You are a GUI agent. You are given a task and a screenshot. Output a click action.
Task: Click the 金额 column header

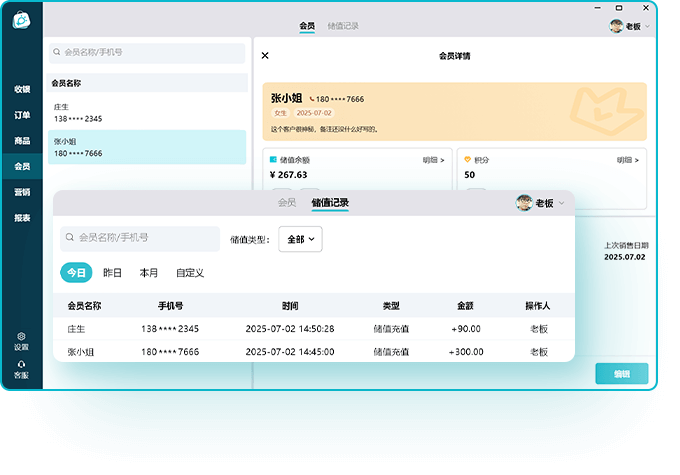(465, 306)
